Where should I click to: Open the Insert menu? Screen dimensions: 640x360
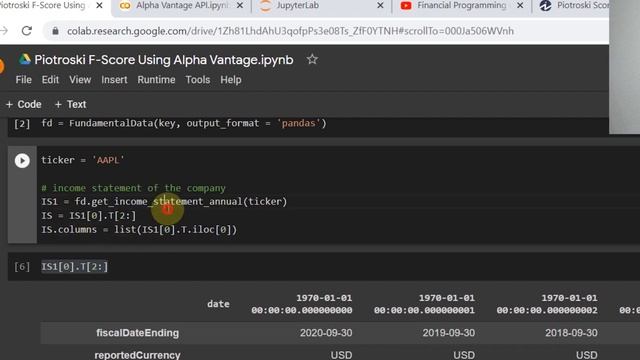(114, 80)
